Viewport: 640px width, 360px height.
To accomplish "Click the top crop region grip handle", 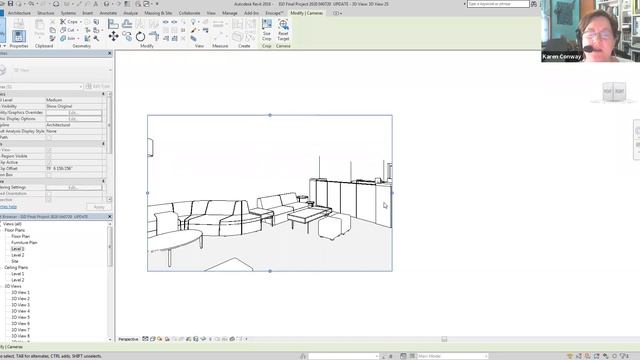I will click(x=270, y=115).
